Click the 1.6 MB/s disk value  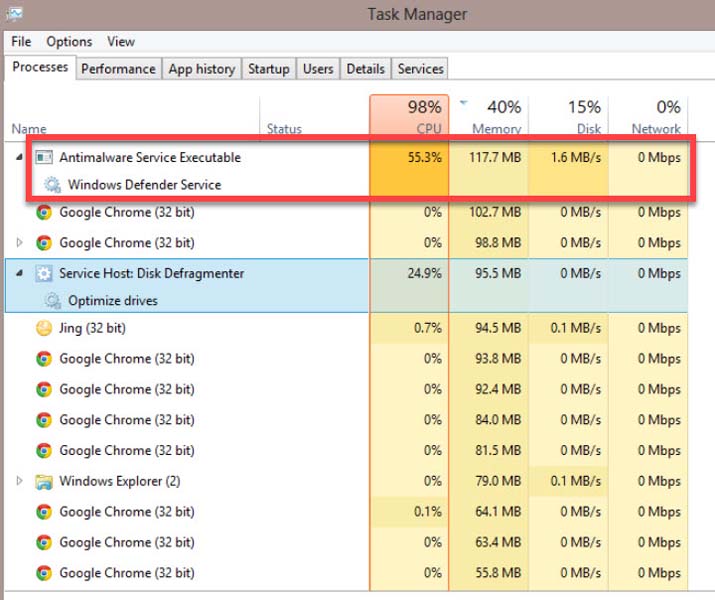tap(576, 157)
